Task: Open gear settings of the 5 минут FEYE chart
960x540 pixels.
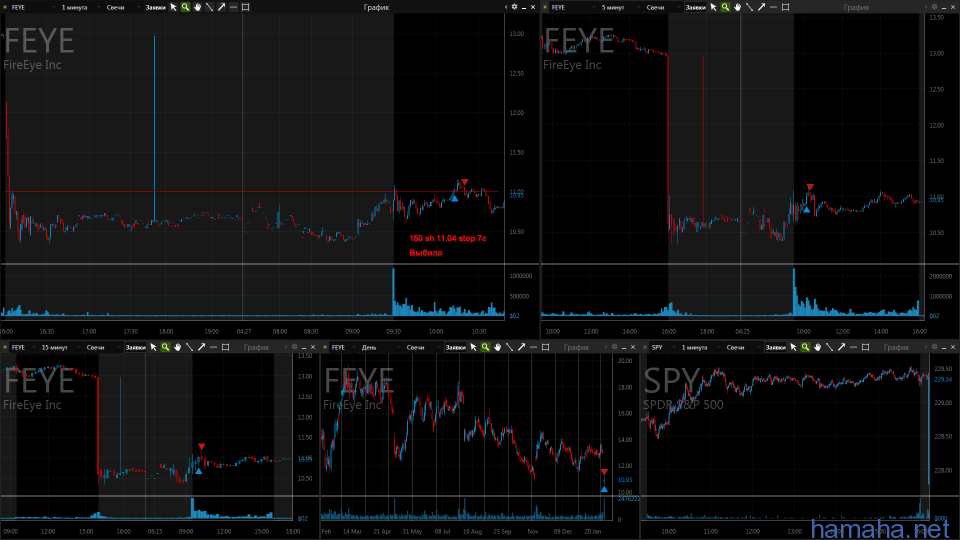Action: click(934, 7)
